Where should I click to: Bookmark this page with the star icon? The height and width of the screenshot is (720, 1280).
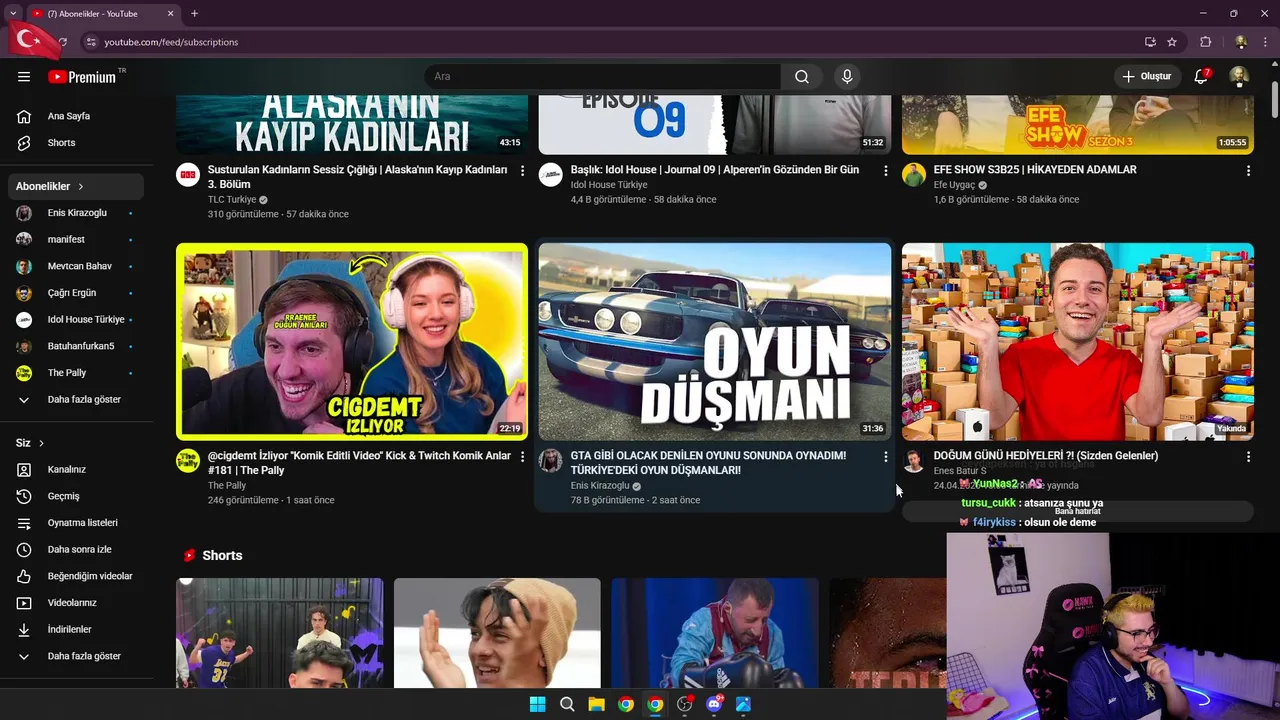[1172, 42]
